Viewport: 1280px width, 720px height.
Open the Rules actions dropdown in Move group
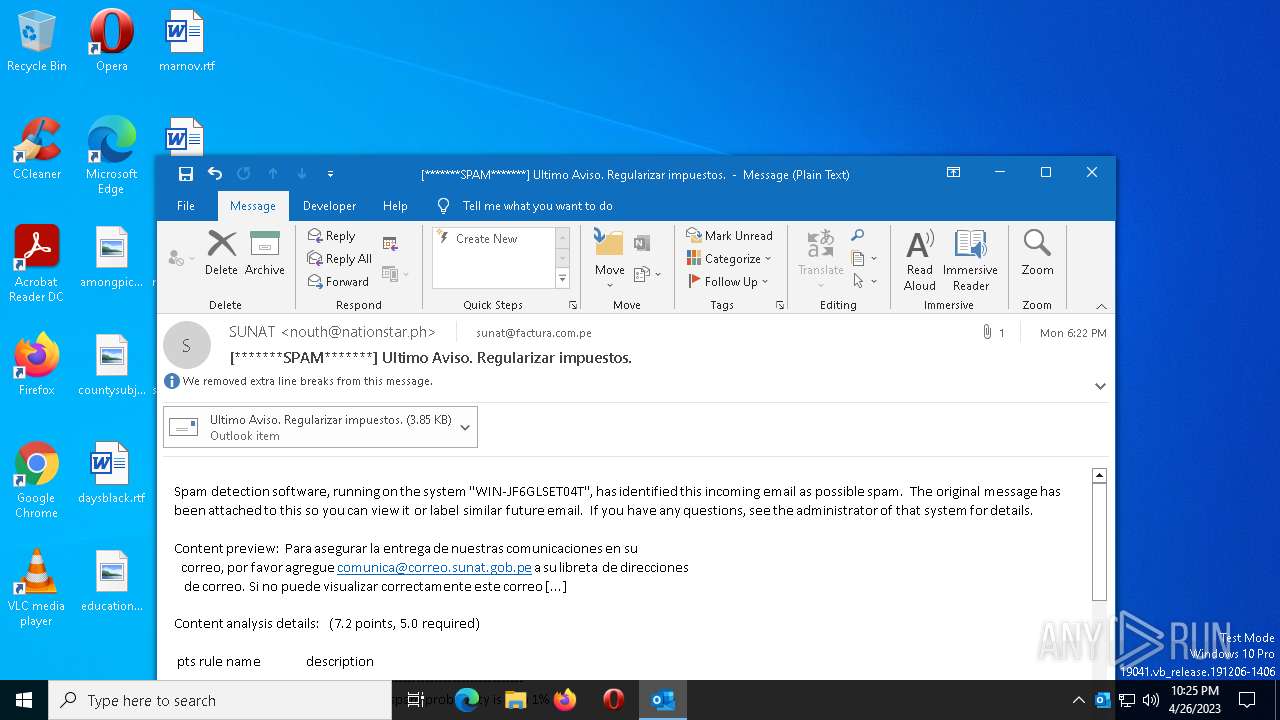pos(647,274)
